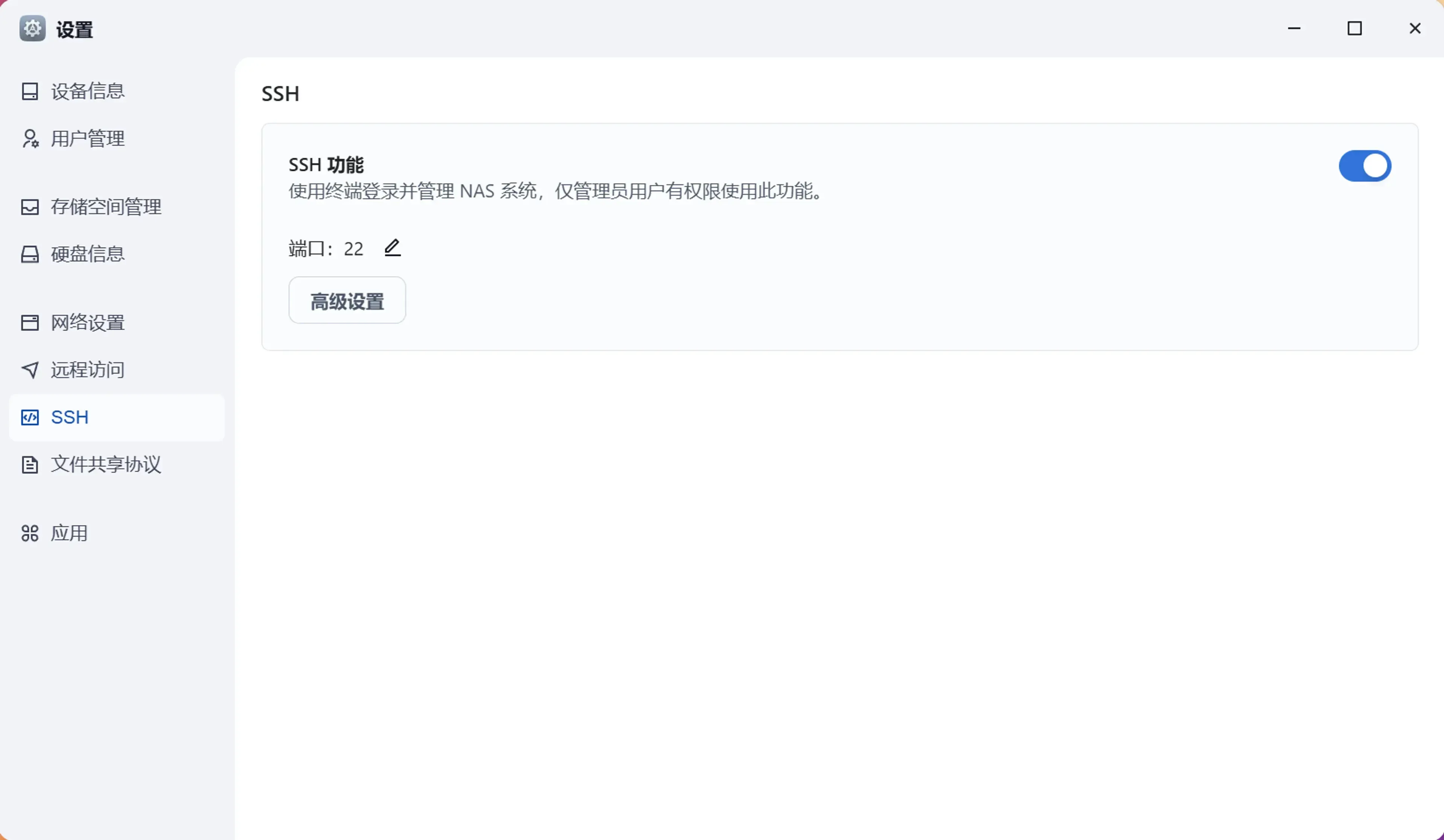Disable the SSH 功能 toggle switch
1444x840 pixels.
(x=1365, y=166)
